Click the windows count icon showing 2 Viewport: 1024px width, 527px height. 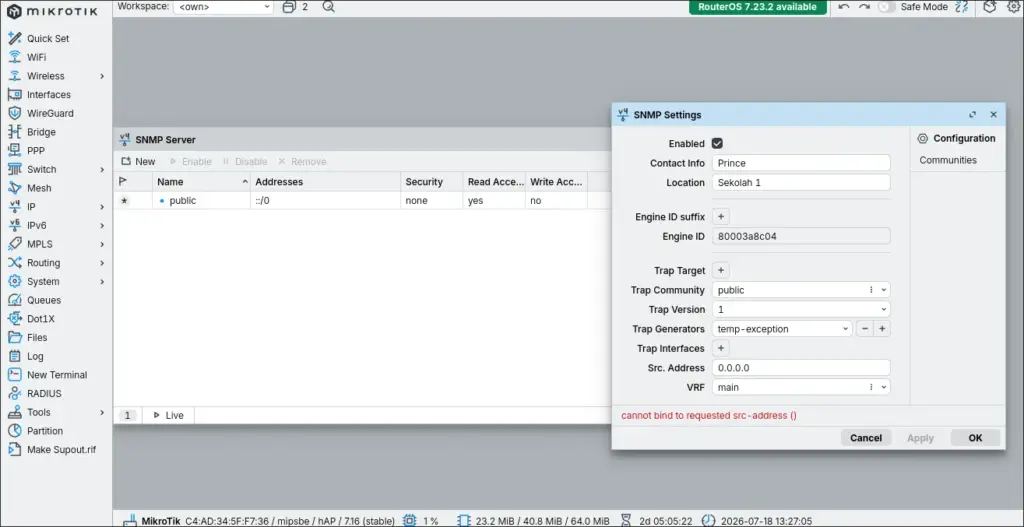click(289, 7)
